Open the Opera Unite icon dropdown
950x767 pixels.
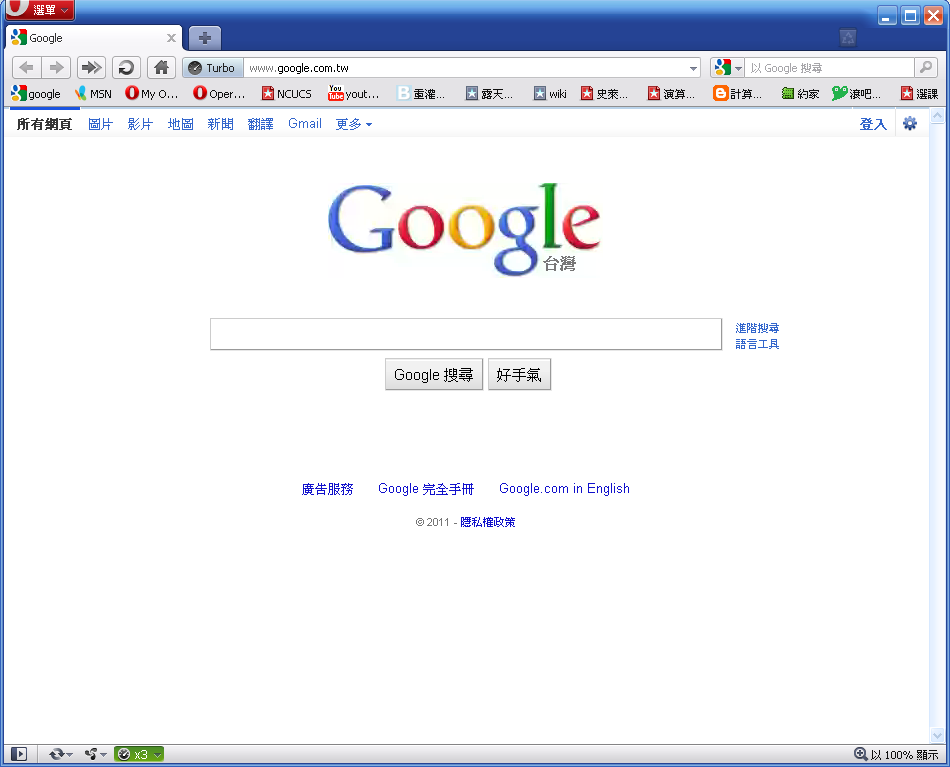(x=95, y=754)
